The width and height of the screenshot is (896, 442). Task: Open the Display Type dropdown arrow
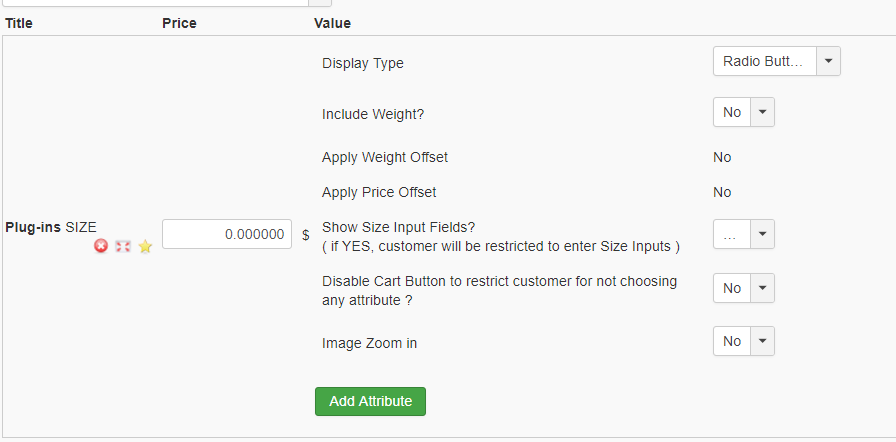[829, 61]
